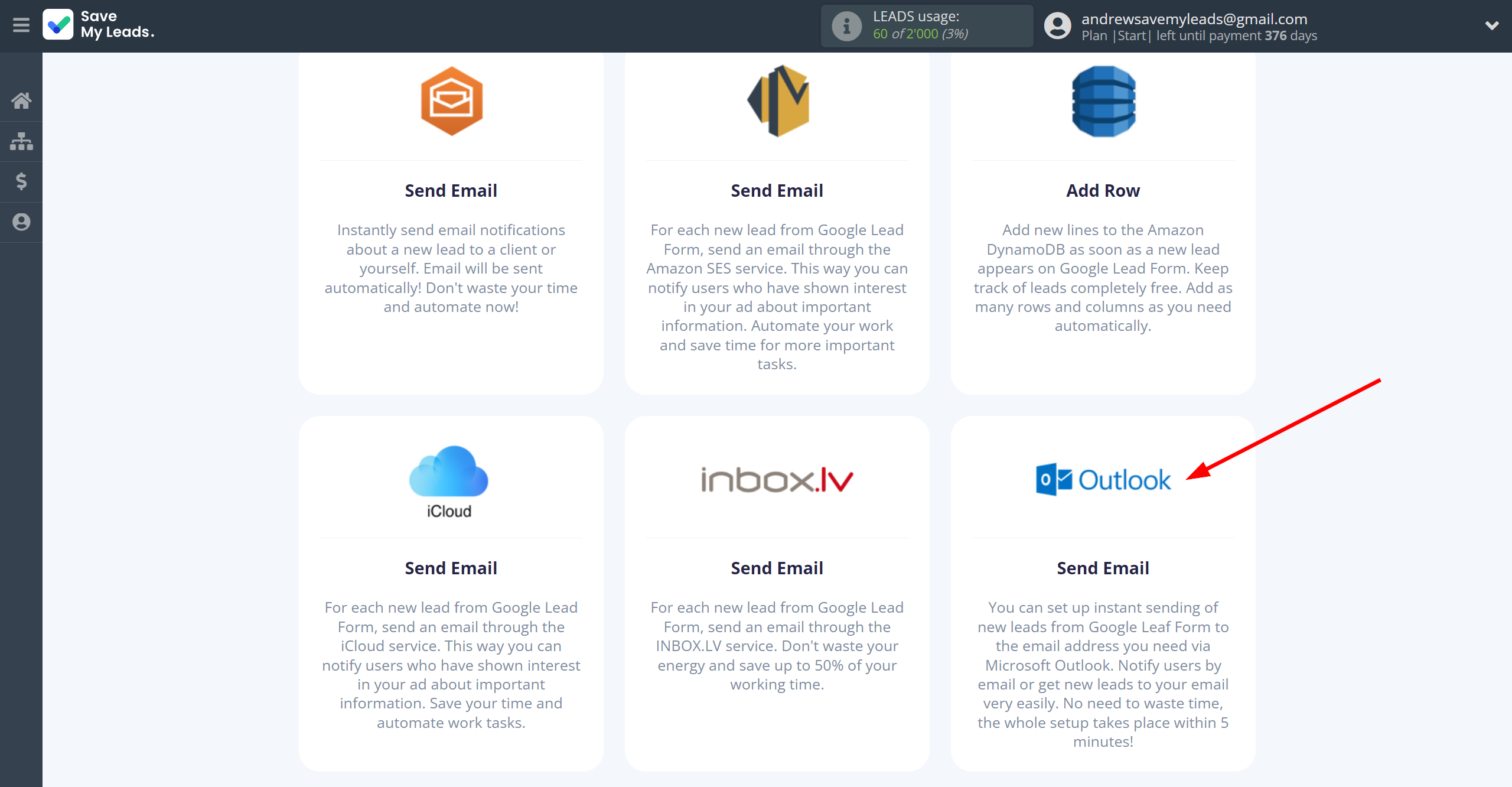Expand the account dropdown chevron
The image size is (1512, 787).
(x=1492, y=25)
